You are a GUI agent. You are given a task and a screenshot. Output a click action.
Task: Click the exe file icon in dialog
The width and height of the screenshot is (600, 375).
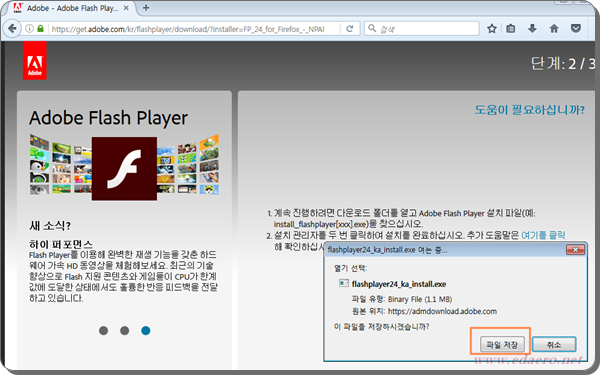[343, 283]
